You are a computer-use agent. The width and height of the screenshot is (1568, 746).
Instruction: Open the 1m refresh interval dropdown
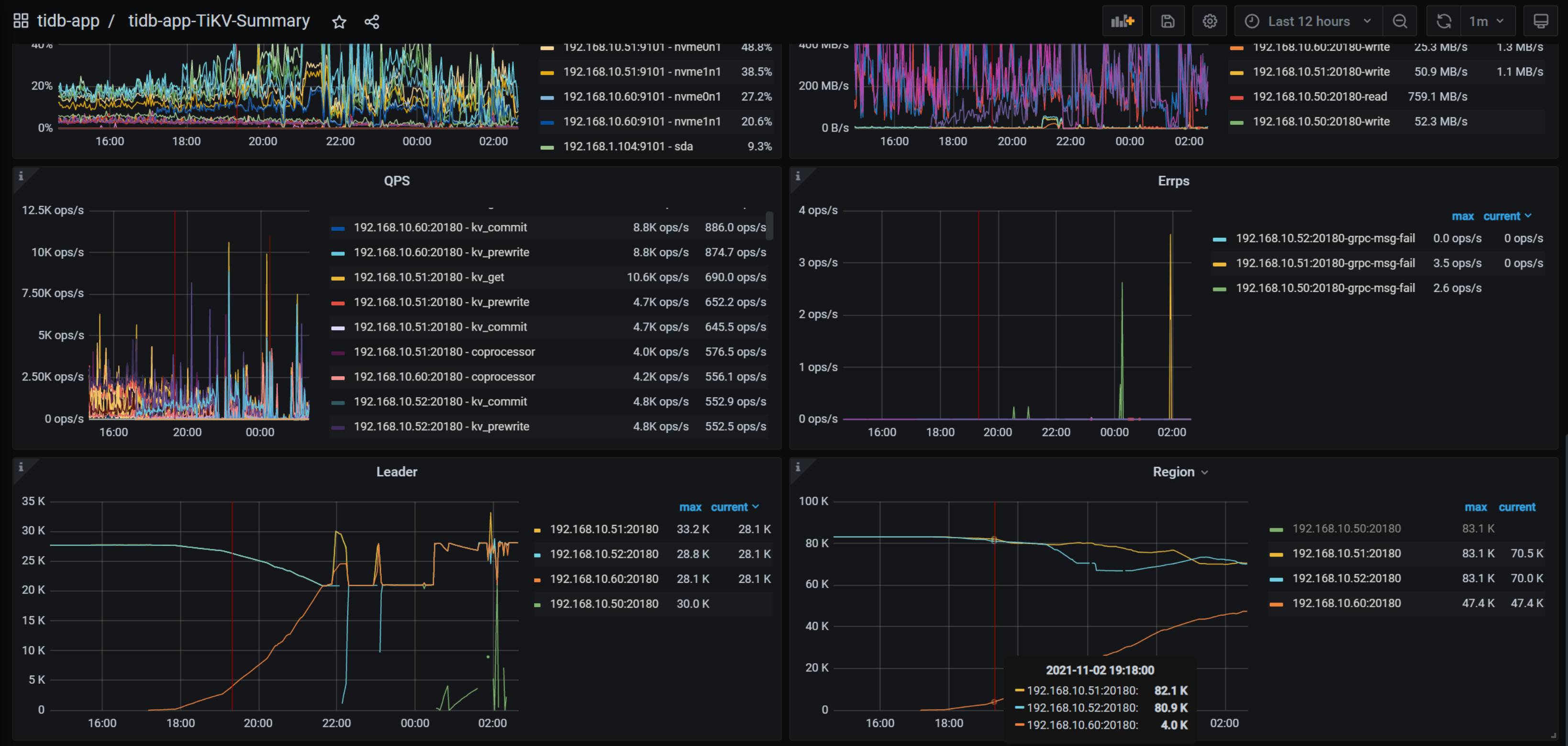tap(1486, 22)
